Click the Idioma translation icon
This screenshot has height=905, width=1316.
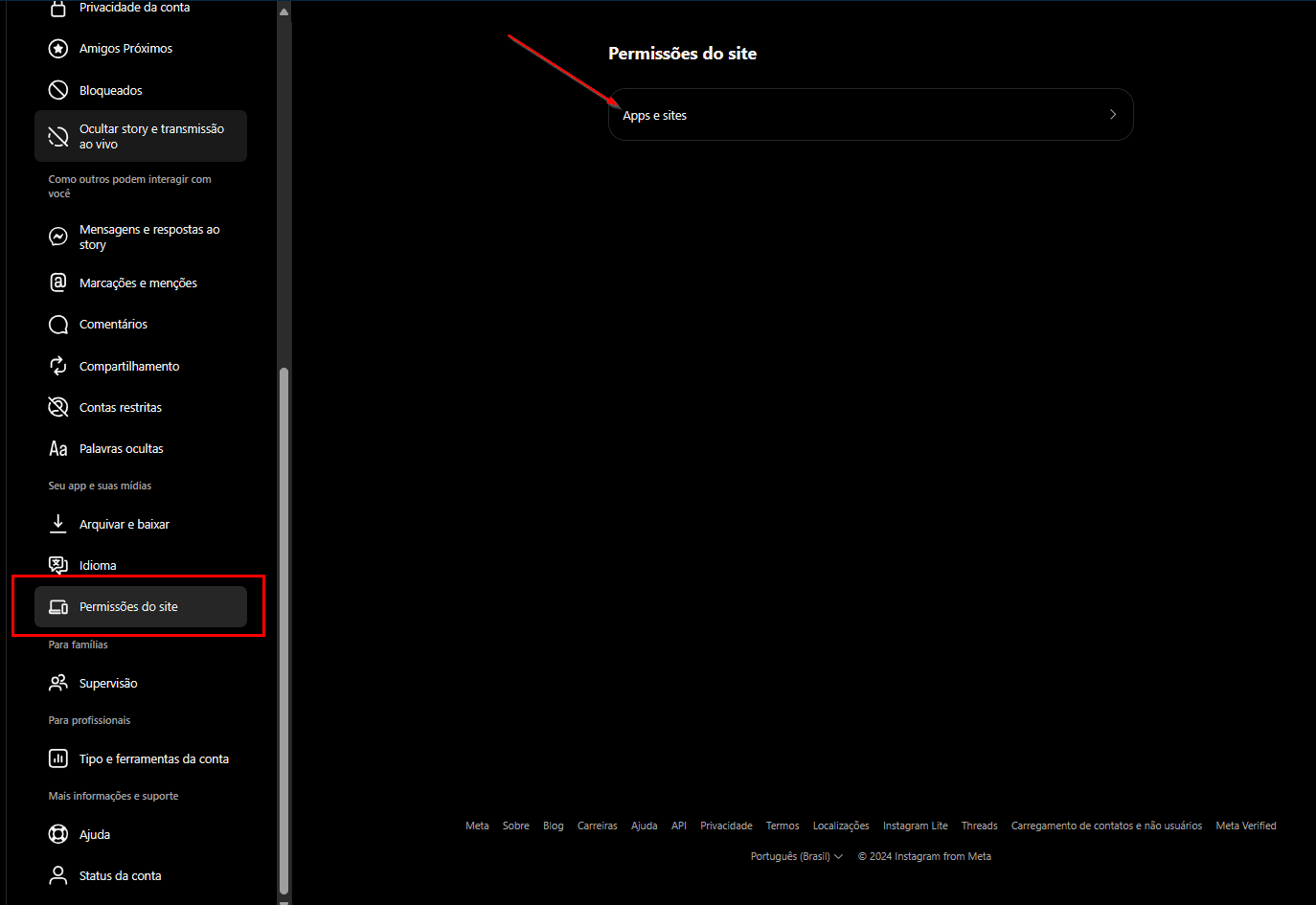[x=58, y=565]
